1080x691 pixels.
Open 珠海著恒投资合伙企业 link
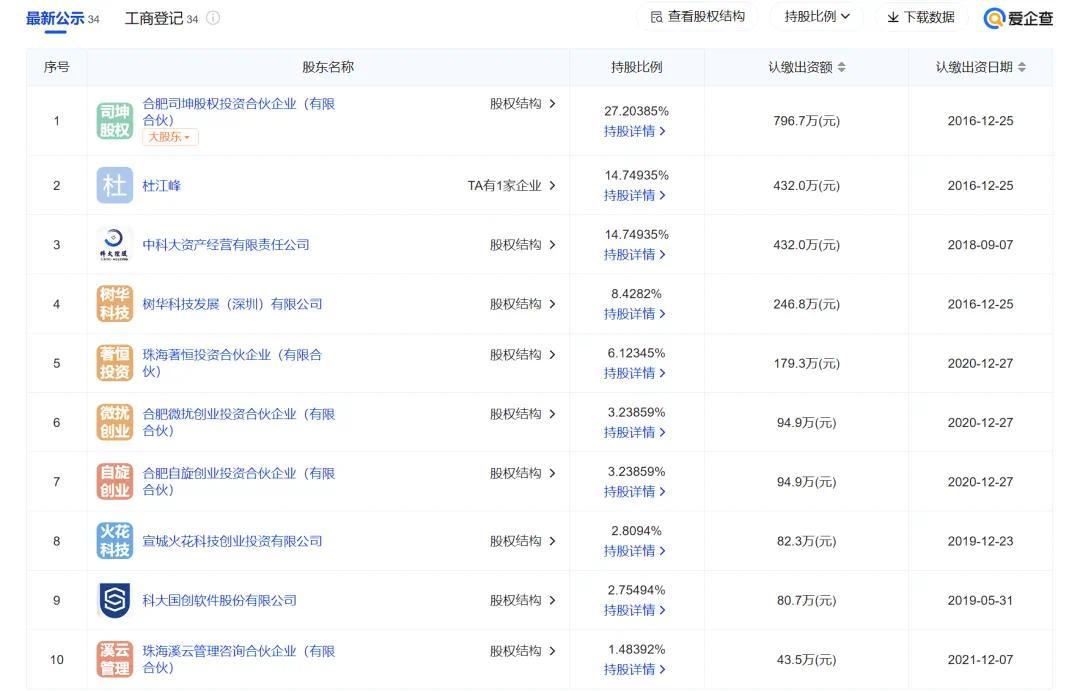232,363
